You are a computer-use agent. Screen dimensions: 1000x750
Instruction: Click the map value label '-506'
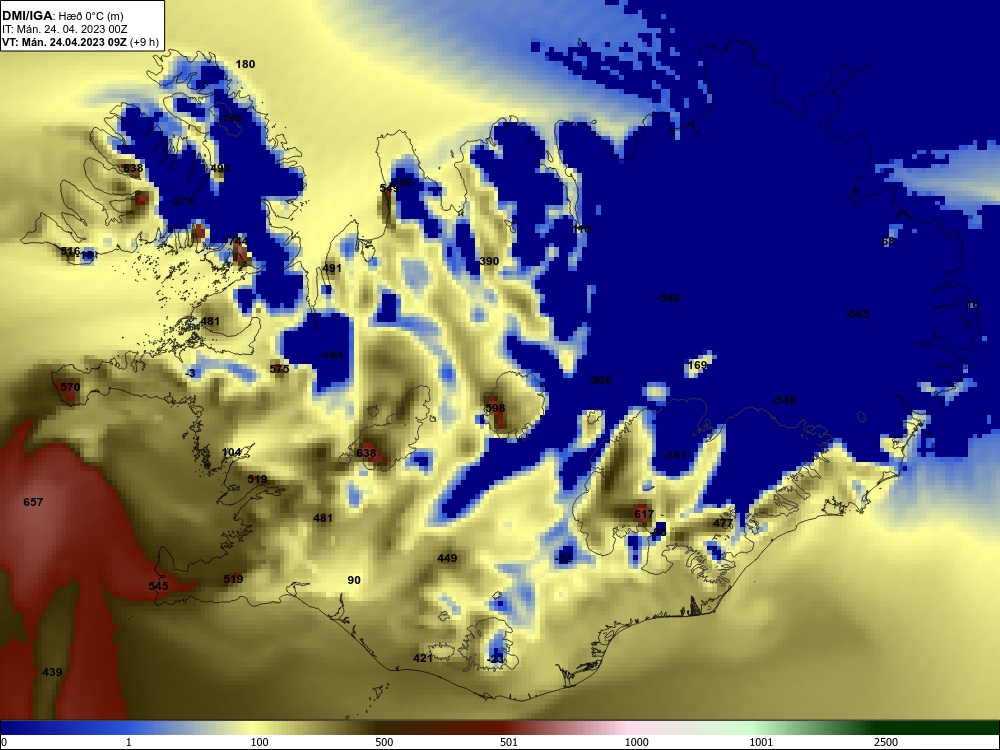[599, 380]
